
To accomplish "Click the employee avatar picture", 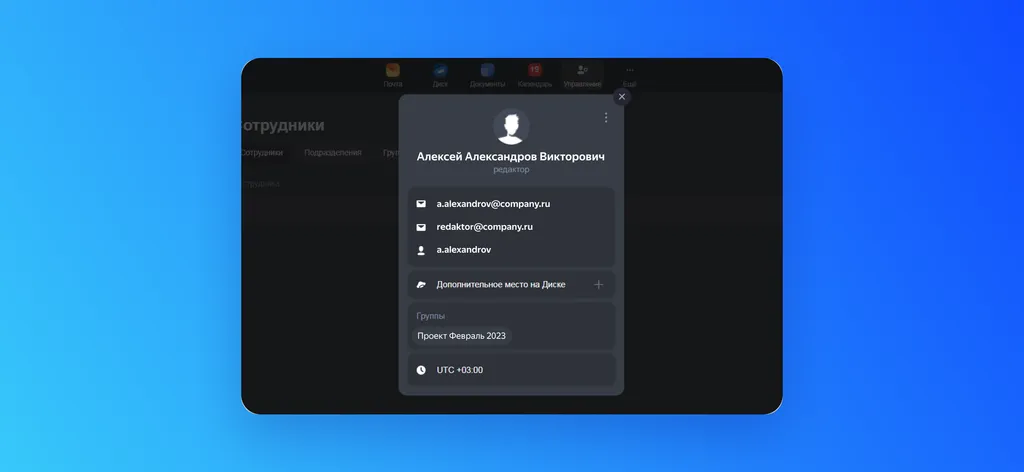I will click(511, 127).
